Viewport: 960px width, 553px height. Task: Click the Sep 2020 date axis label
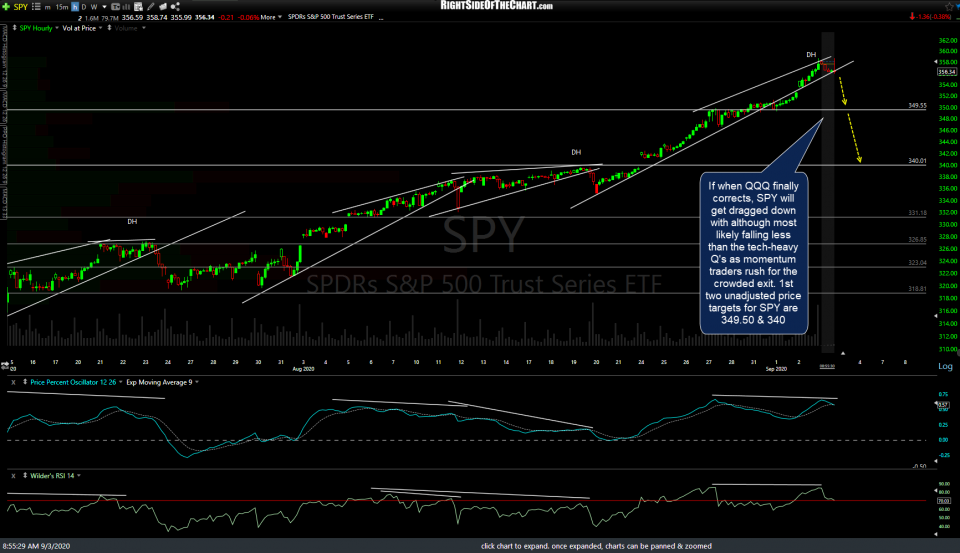point(776,369)
